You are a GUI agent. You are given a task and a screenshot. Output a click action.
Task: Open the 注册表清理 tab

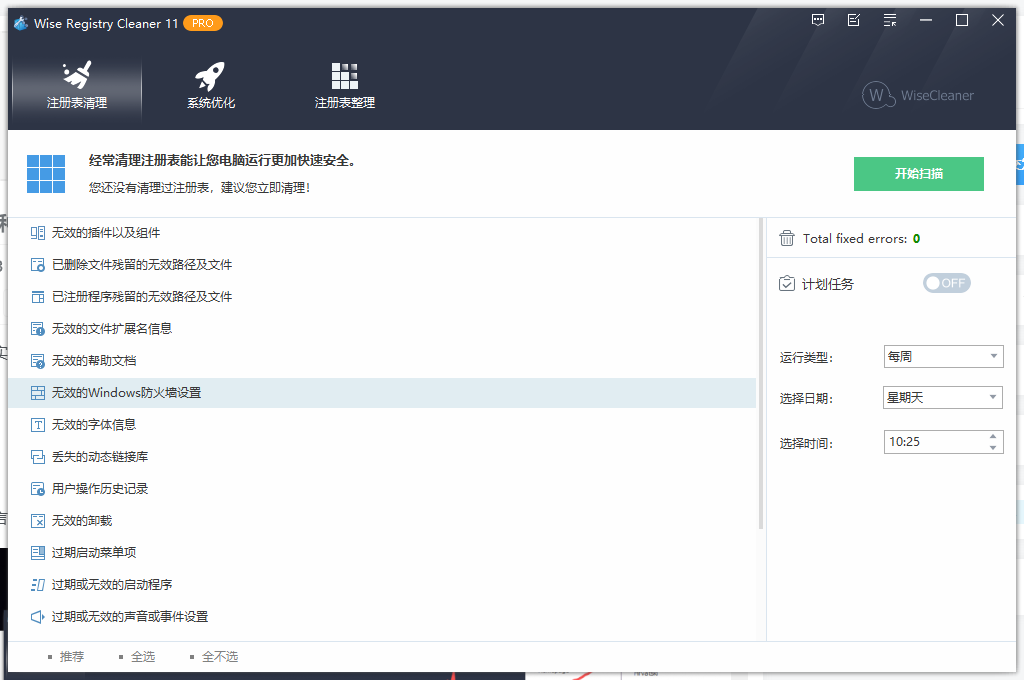(x=76, y=86)
